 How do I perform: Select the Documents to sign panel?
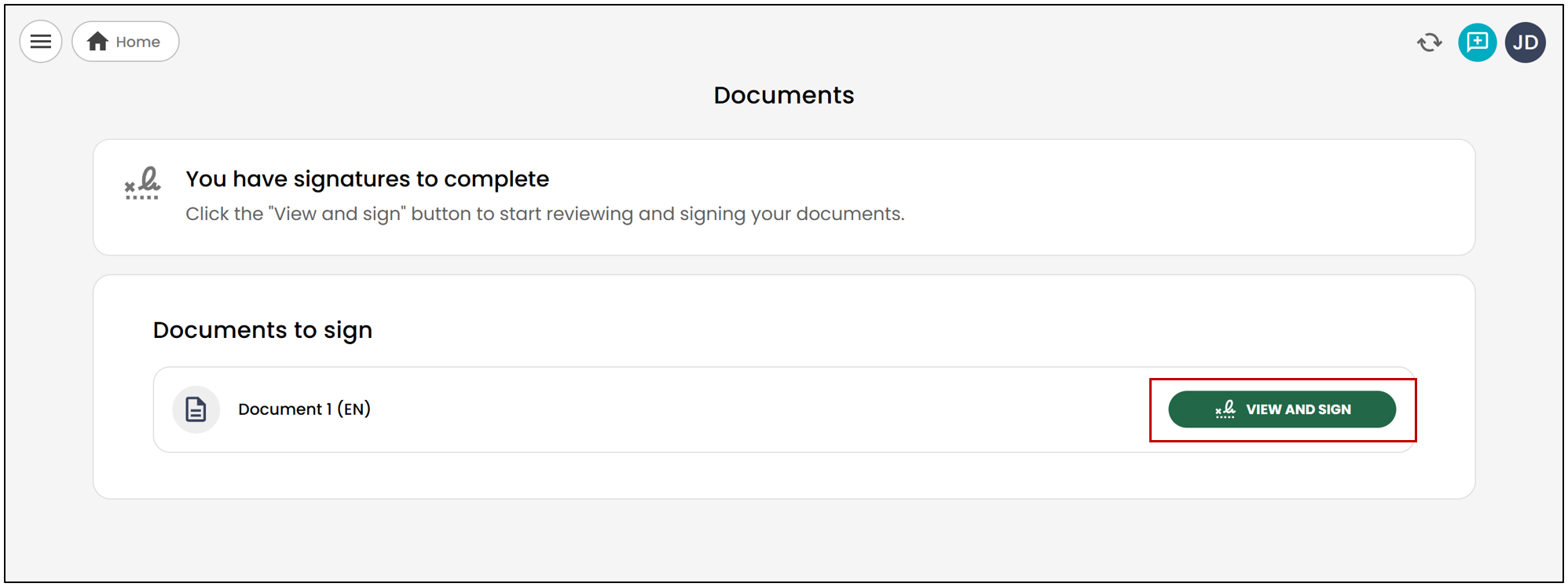(x=784, y=387)
